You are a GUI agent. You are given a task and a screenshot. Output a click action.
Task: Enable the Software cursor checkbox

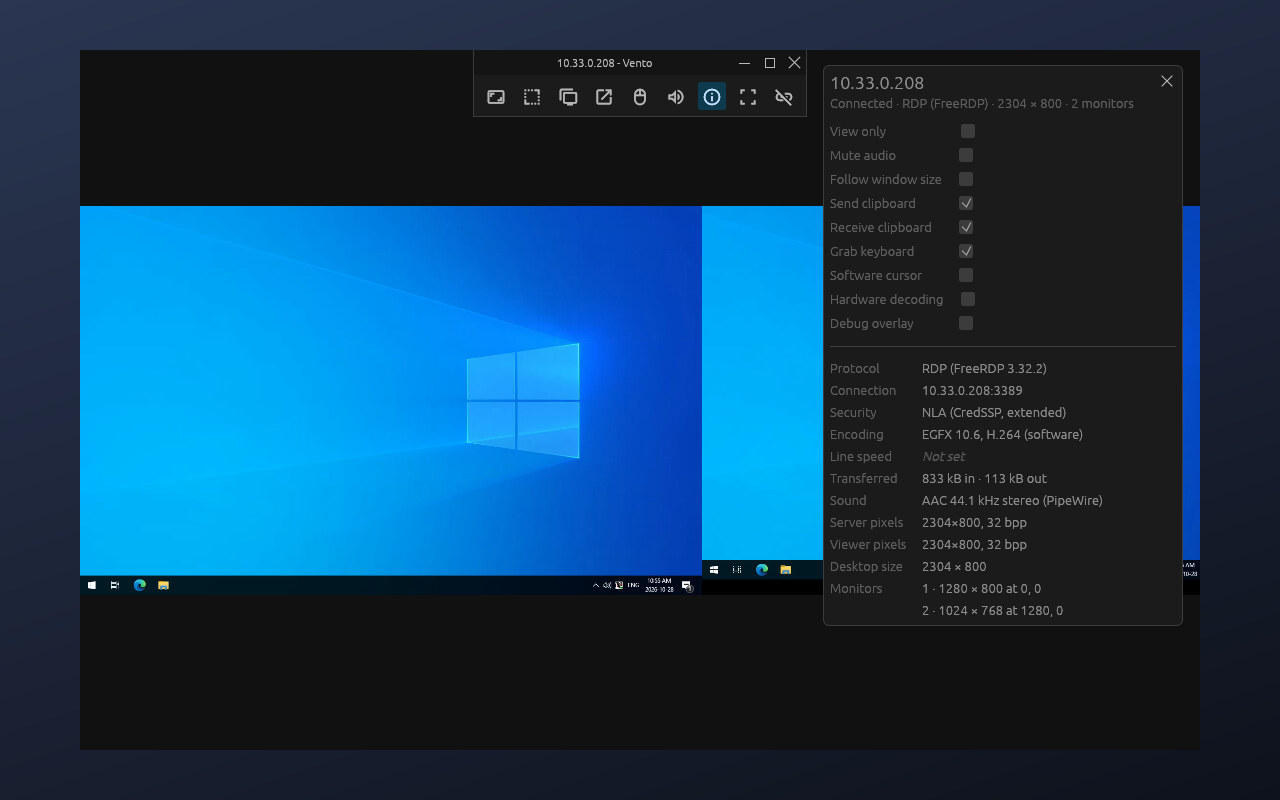pyautogui.click(x=966, y=275)
